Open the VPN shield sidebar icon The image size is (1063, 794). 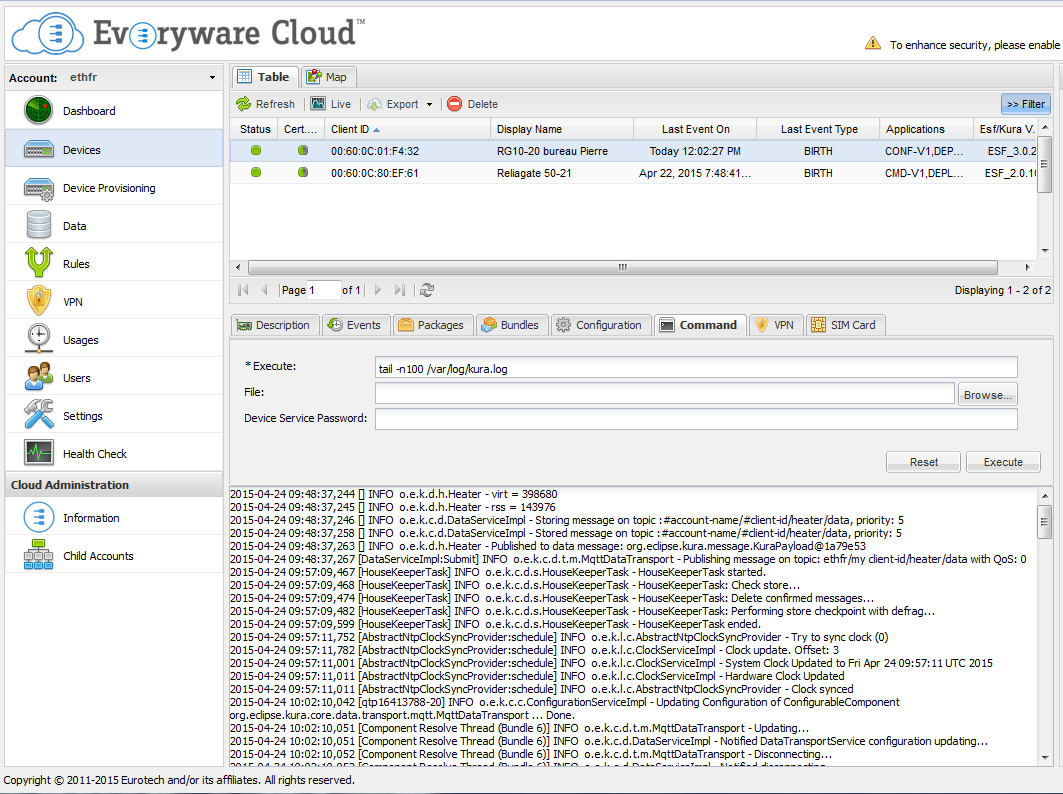pyautogui.click(x=39, y=302)
